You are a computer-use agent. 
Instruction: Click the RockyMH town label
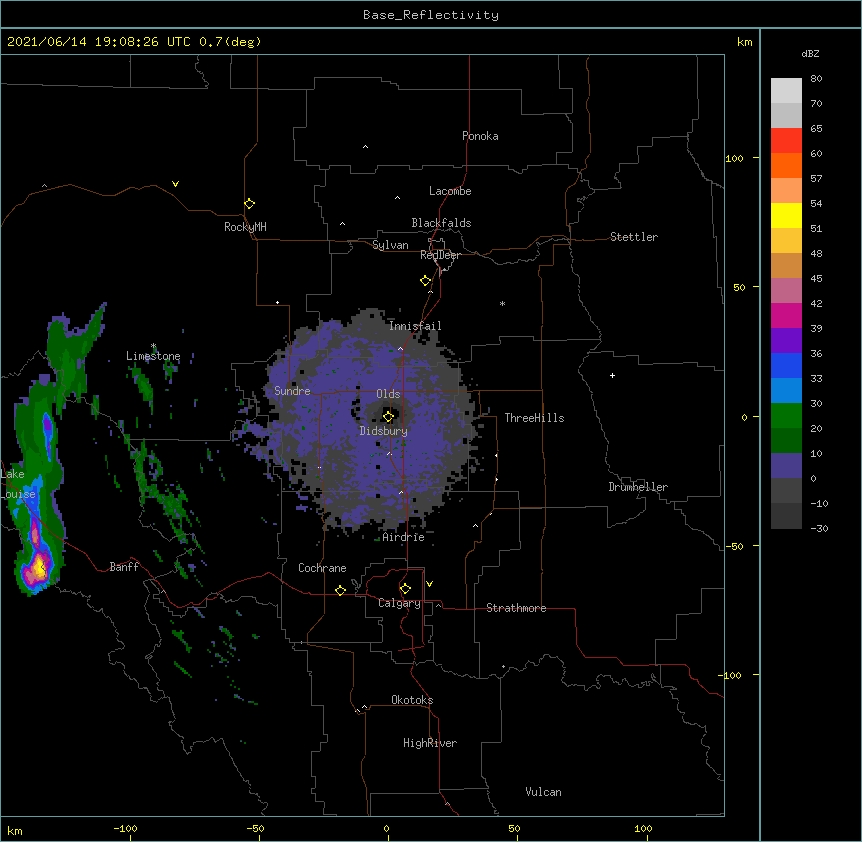click(x=245, y=226)
